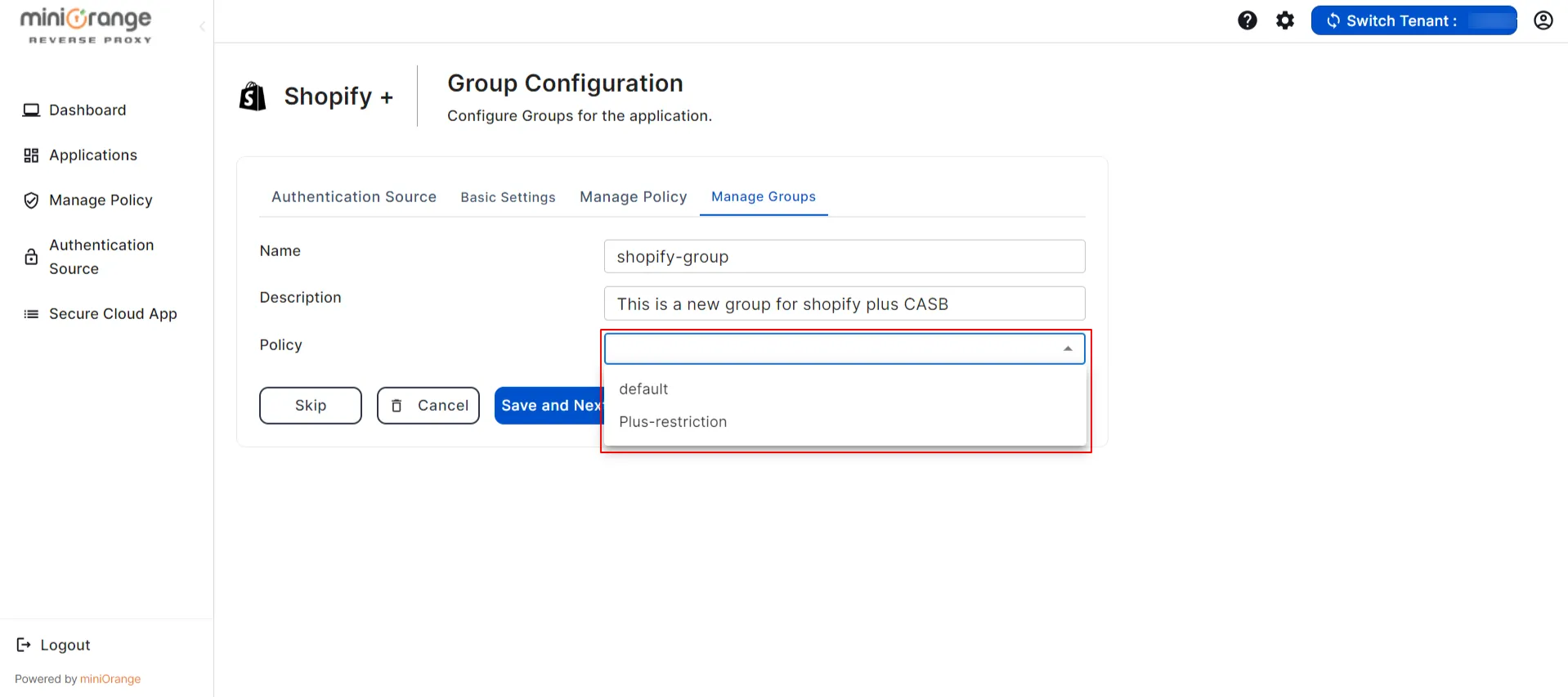The image size is (1568, 697).
Task: Click the trash icon inside Cancel button
Action: tap(397, 405)
